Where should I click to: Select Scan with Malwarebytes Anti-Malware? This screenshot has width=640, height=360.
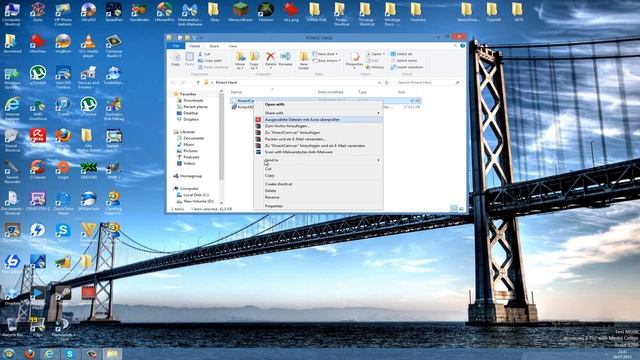click(x=318, y=152)
